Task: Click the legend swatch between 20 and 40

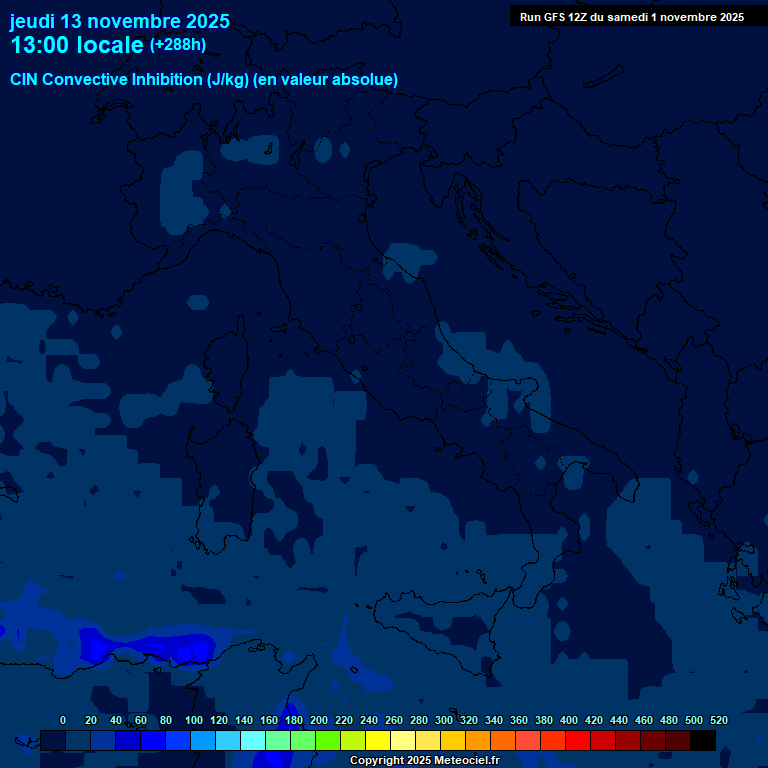Action: coord(103,740)
